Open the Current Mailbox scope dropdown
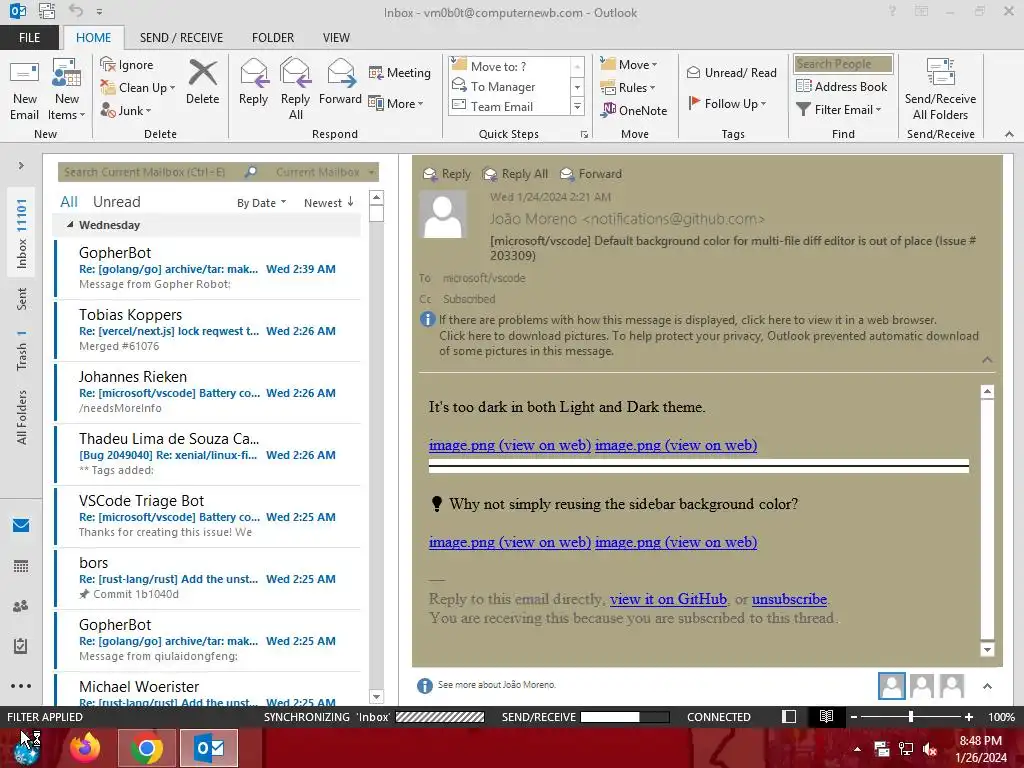The image size is (1024, 768). pyautogui.click(x=325, y=172)
